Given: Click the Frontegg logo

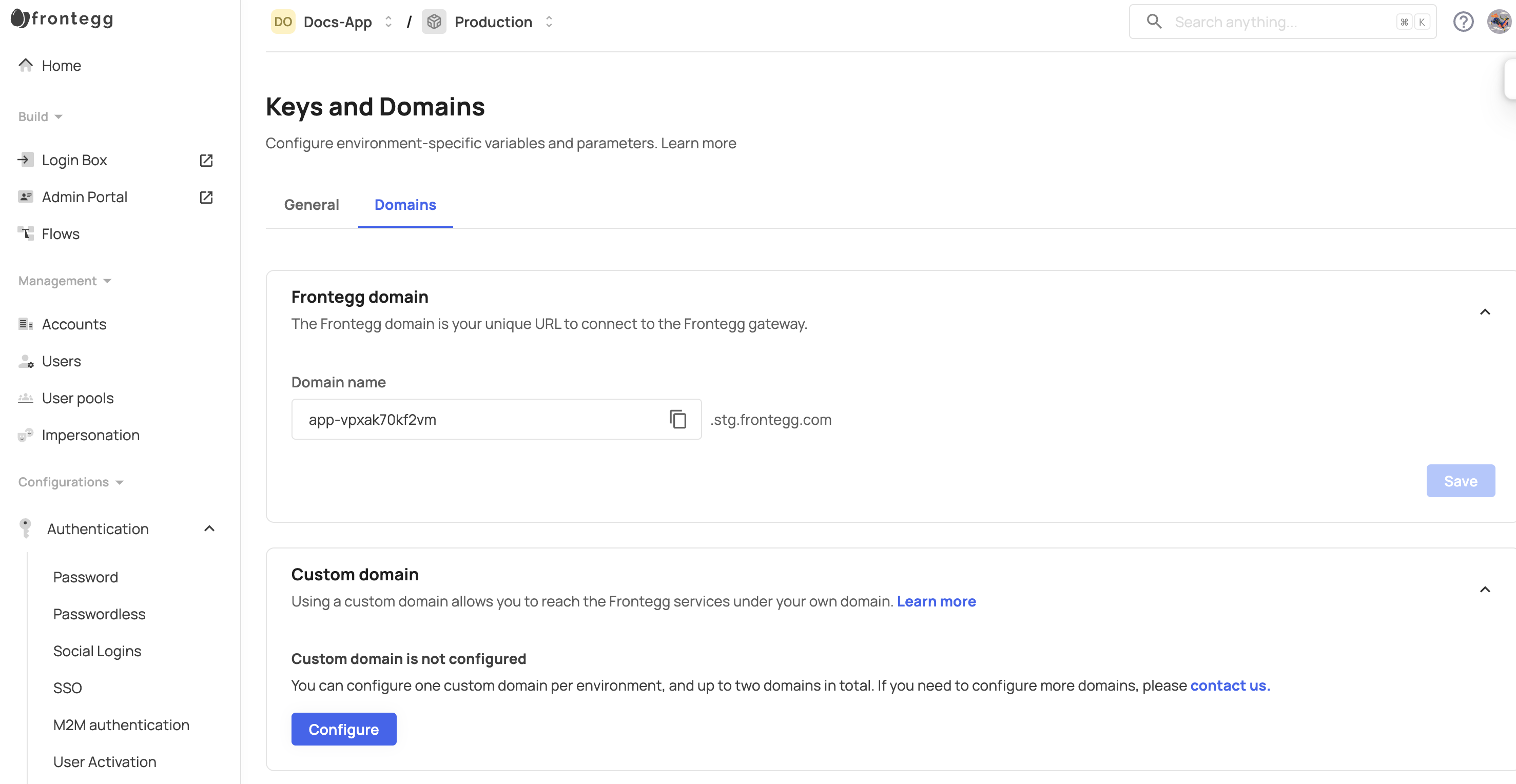Looking at the screenshot, I should tap(61, 18).
